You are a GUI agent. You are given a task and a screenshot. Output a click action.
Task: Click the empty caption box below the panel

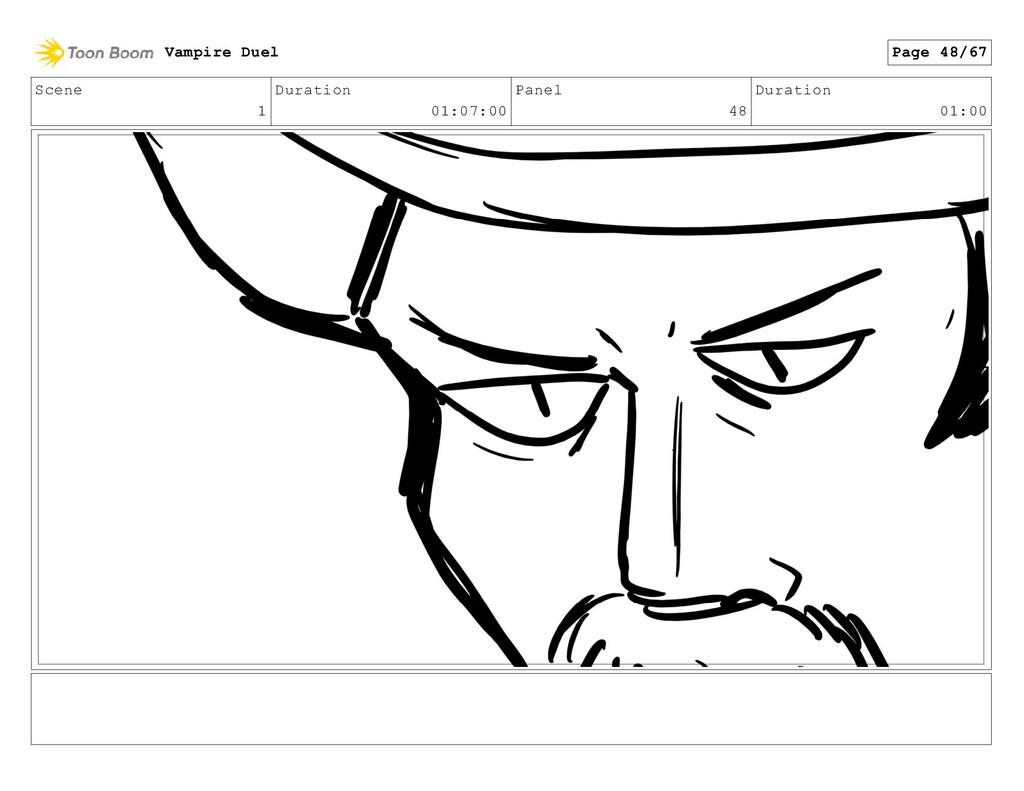[511, 709]
